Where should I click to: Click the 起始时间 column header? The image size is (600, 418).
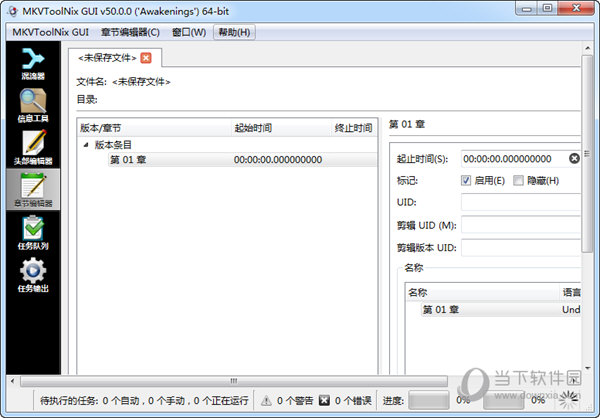point(282,128)
